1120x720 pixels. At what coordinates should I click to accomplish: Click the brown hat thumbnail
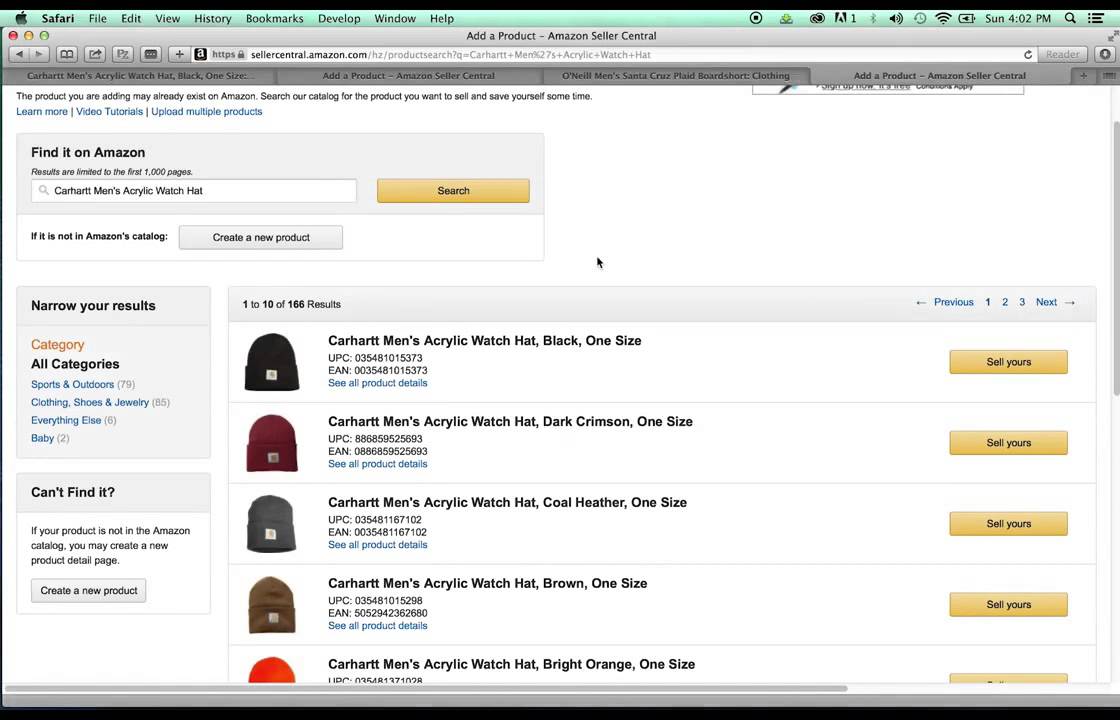(271, 604)
